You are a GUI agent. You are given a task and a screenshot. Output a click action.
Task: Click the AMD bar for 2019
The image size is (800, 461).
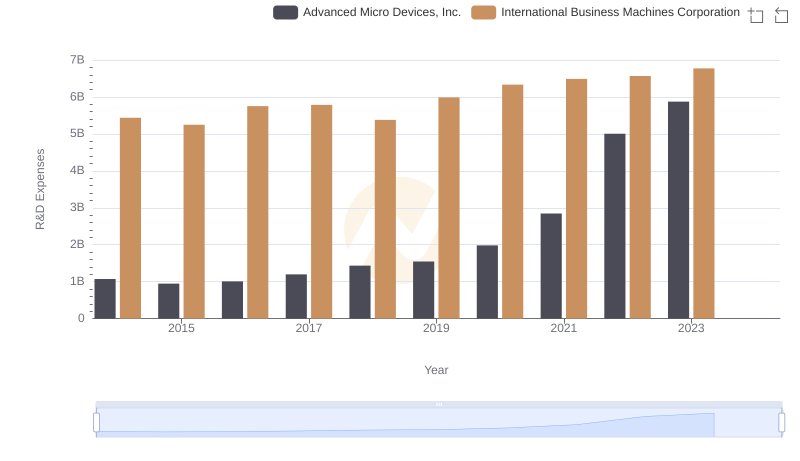[423, 290]
